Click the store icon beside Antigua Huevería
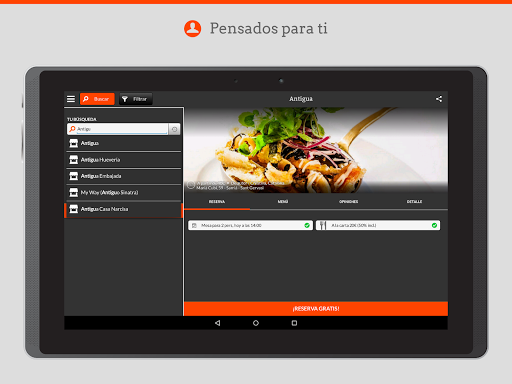Screen dimensions: 512x384 point(73,160)
